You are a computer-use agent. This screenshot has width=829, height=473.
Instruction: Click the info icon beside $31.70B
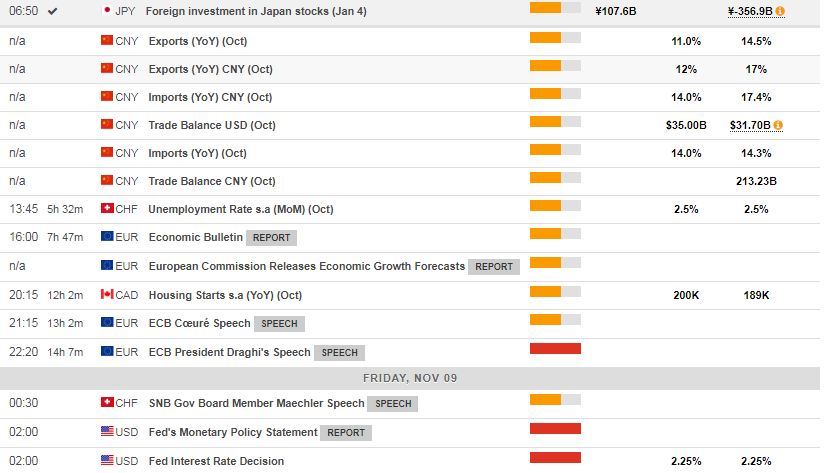coord(778,125)
